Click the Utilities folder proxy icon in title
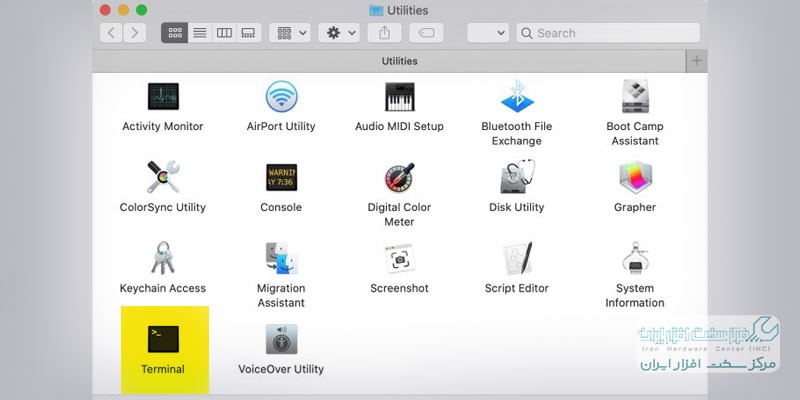This screenshot has width=800, height=400. click(376, 10)
